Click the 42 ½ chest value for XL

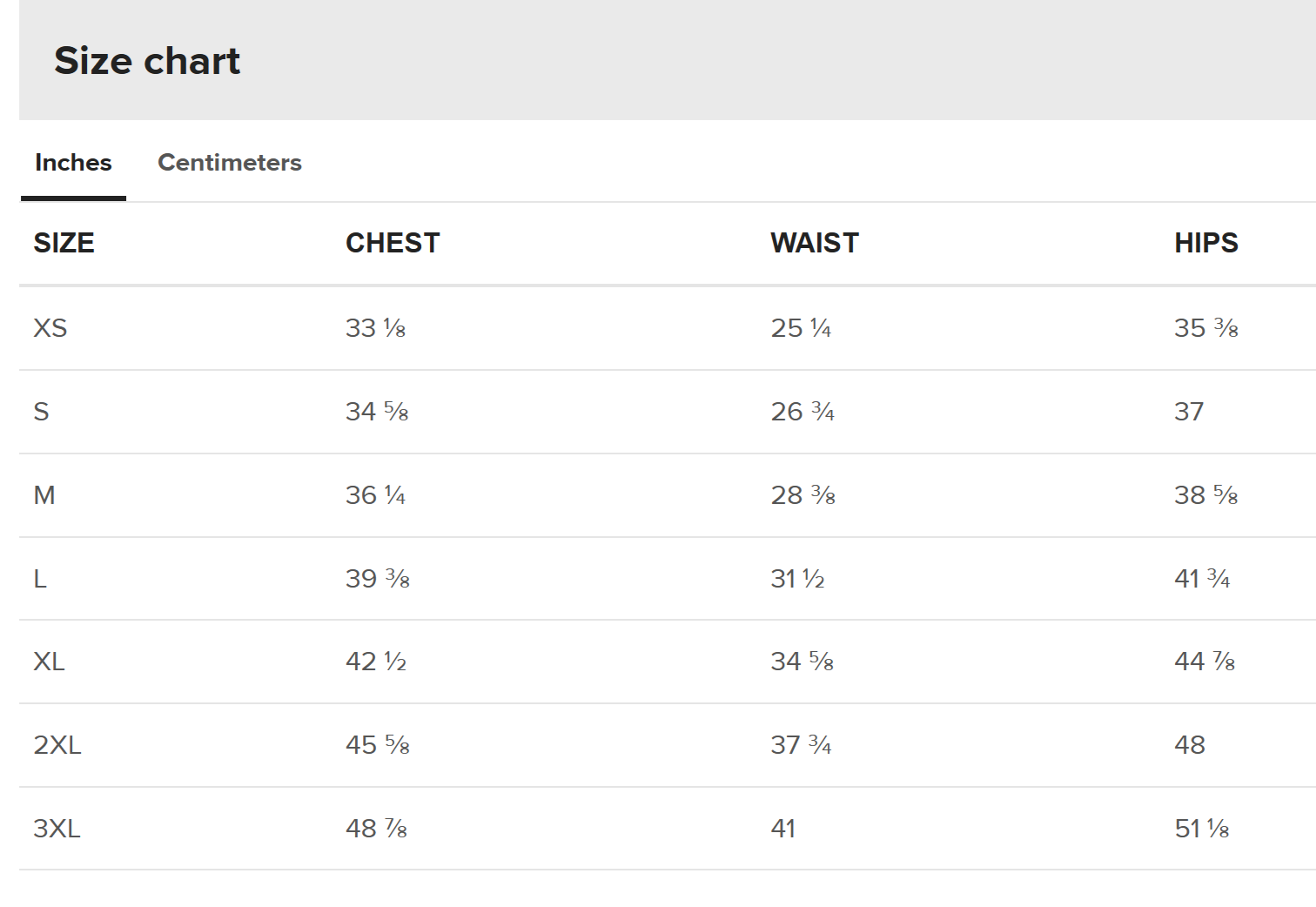(376, 662)
